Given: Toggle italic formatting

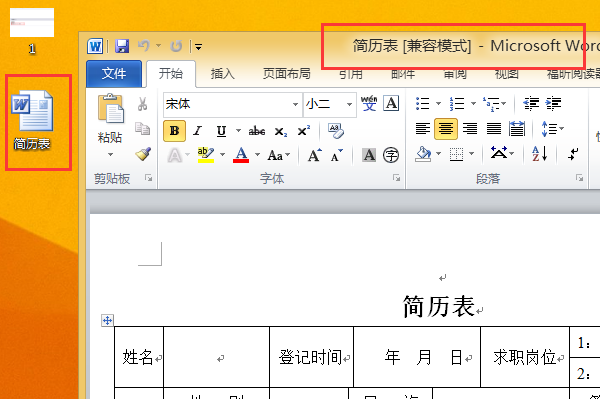Looking at the screenshot, I should pyautogui.click(x=197, y=131).
